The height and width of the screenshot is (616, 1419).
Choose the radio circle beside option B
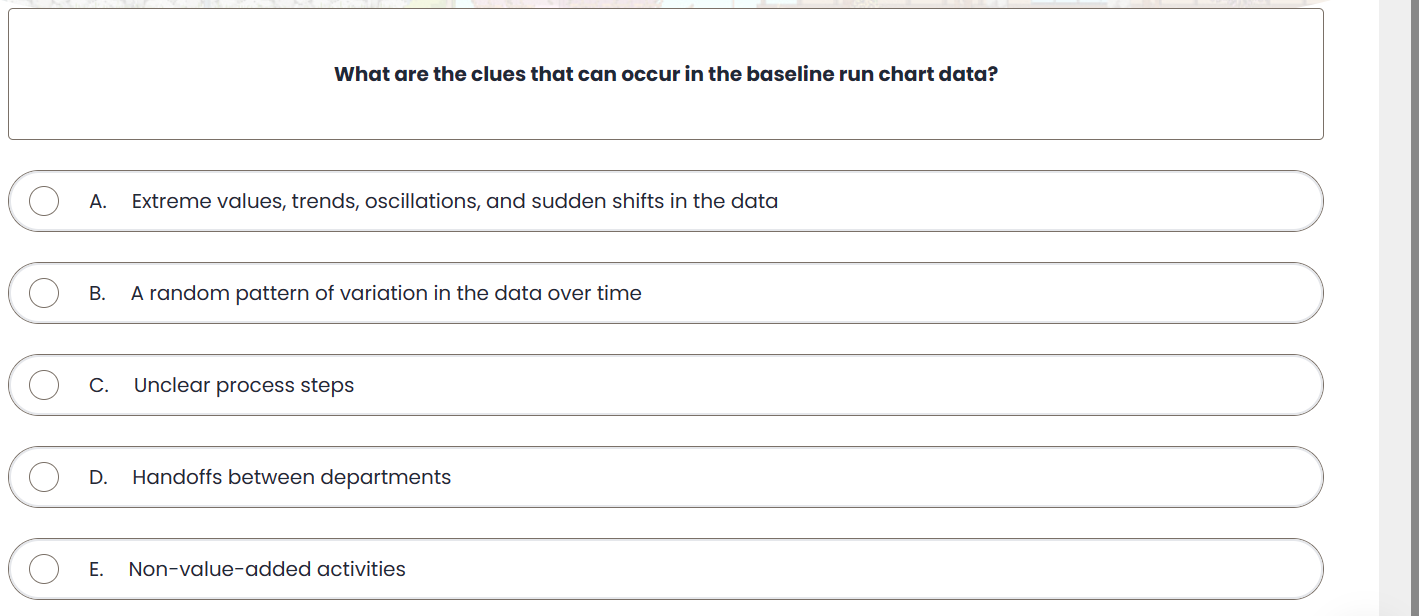click(43, 293)
